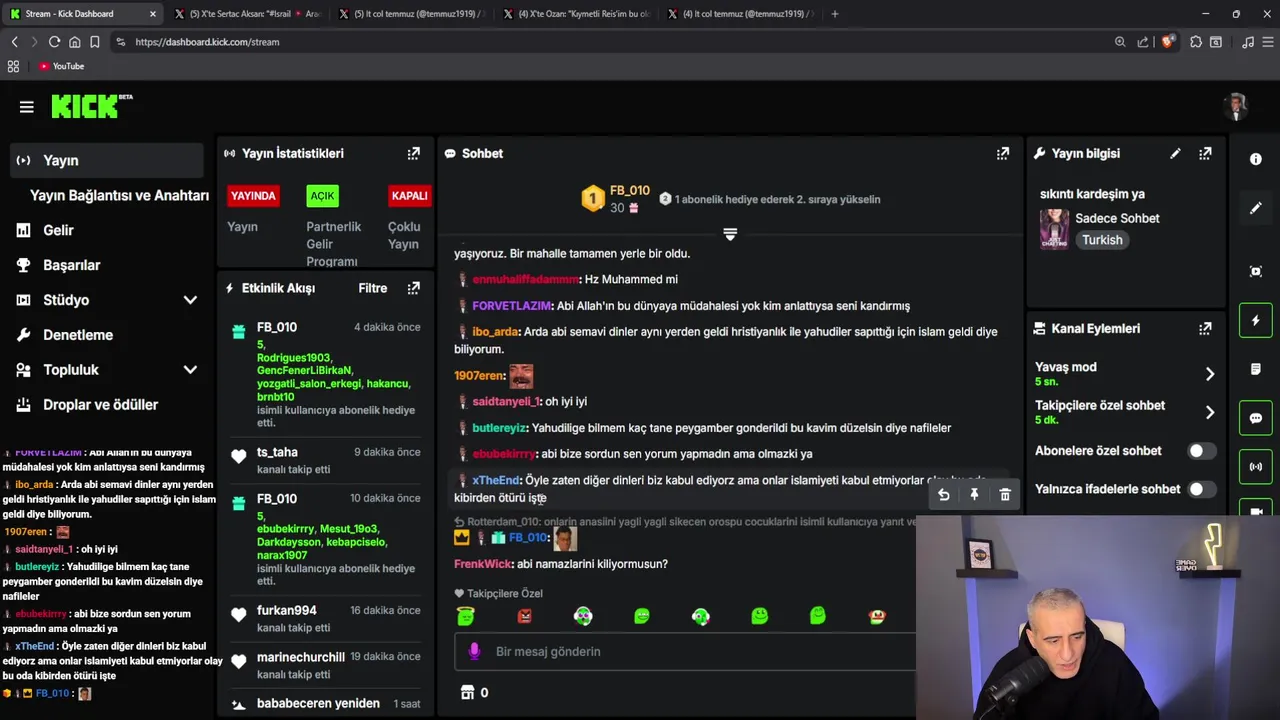Pop out the Etkinlik Akışı panel
Image resolution: width=1280 pixels, height=720 pixels.
point(413,288)
